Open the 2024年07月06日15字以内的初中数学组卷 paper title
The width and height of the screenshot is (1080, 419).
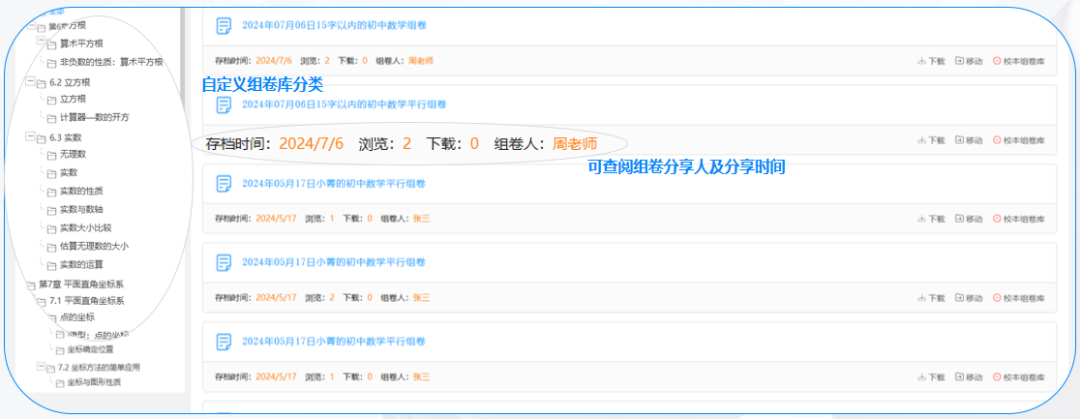point(334,25)
